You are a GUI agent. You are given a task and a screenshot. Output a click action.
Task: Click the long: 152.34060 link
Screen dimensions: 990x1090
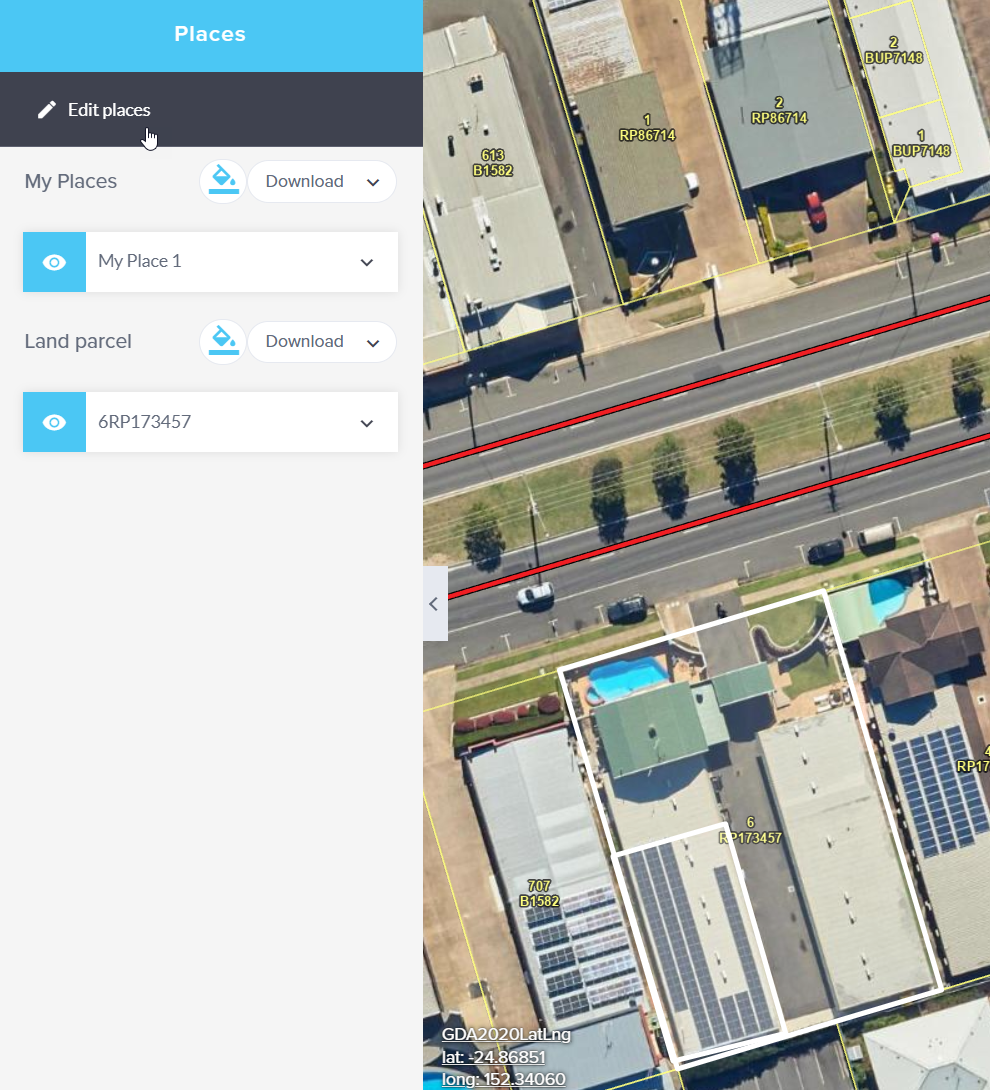(504, 1079)
